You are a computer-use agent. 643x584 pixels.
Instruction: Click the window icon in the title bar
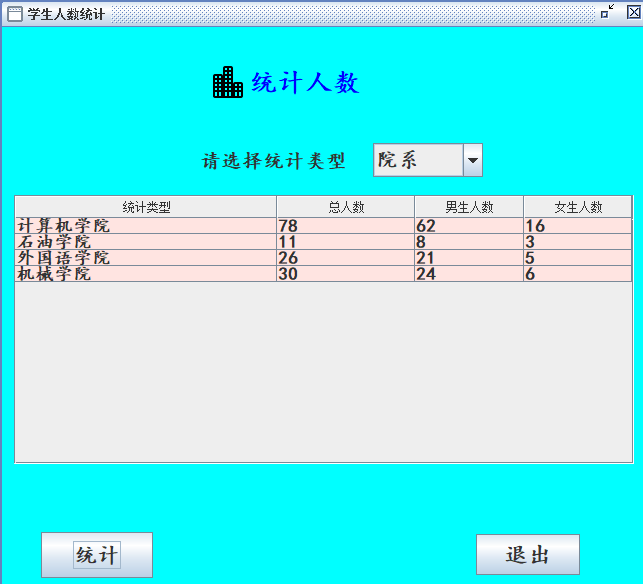coord(15,14)
